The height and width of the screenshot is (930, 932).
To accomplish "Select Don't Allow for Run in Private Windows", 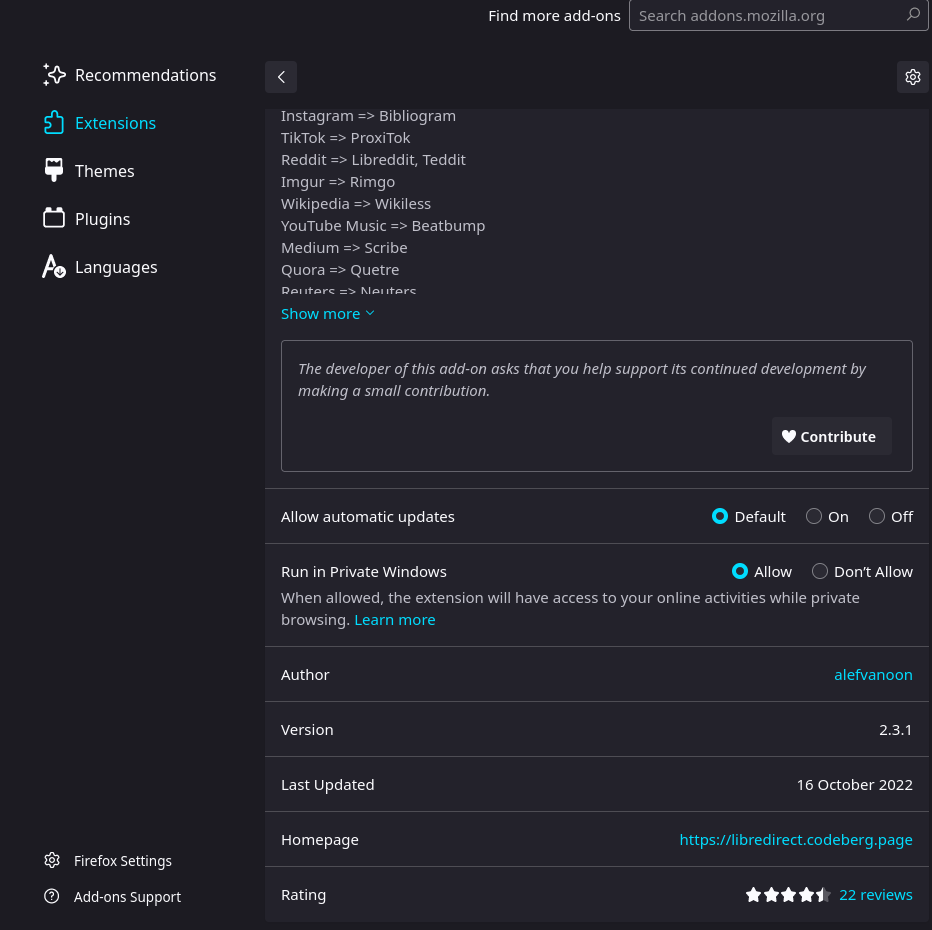I will 820,571.
